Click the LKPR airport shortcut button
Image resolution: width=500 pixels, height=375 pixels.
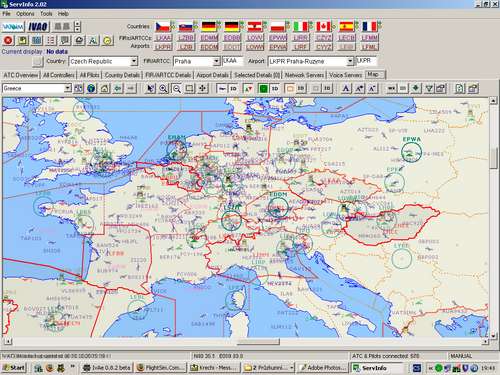click(163, 47)
